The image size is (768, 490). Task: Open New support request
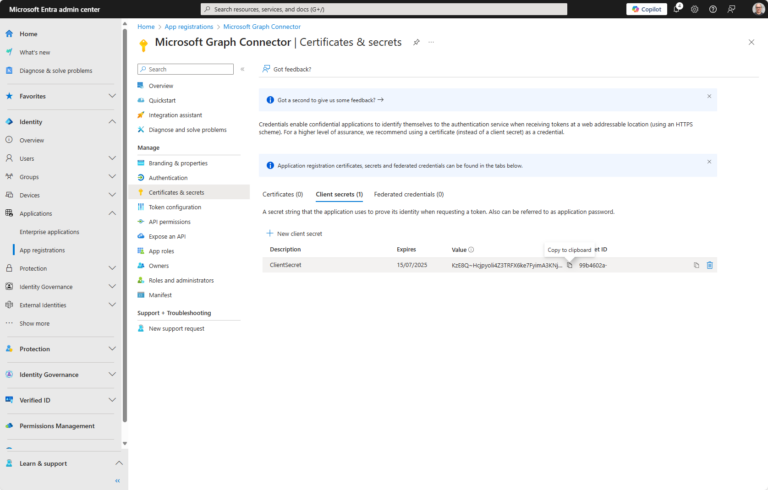pyautogui.click(x=176, y=329)
